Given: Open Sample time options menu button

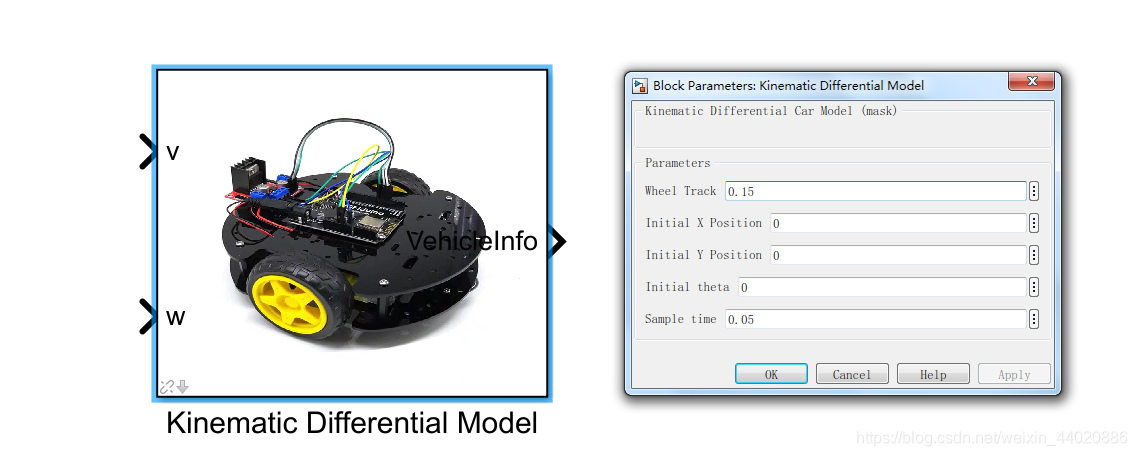Looking at the screenshot, I should (1034, 319).
